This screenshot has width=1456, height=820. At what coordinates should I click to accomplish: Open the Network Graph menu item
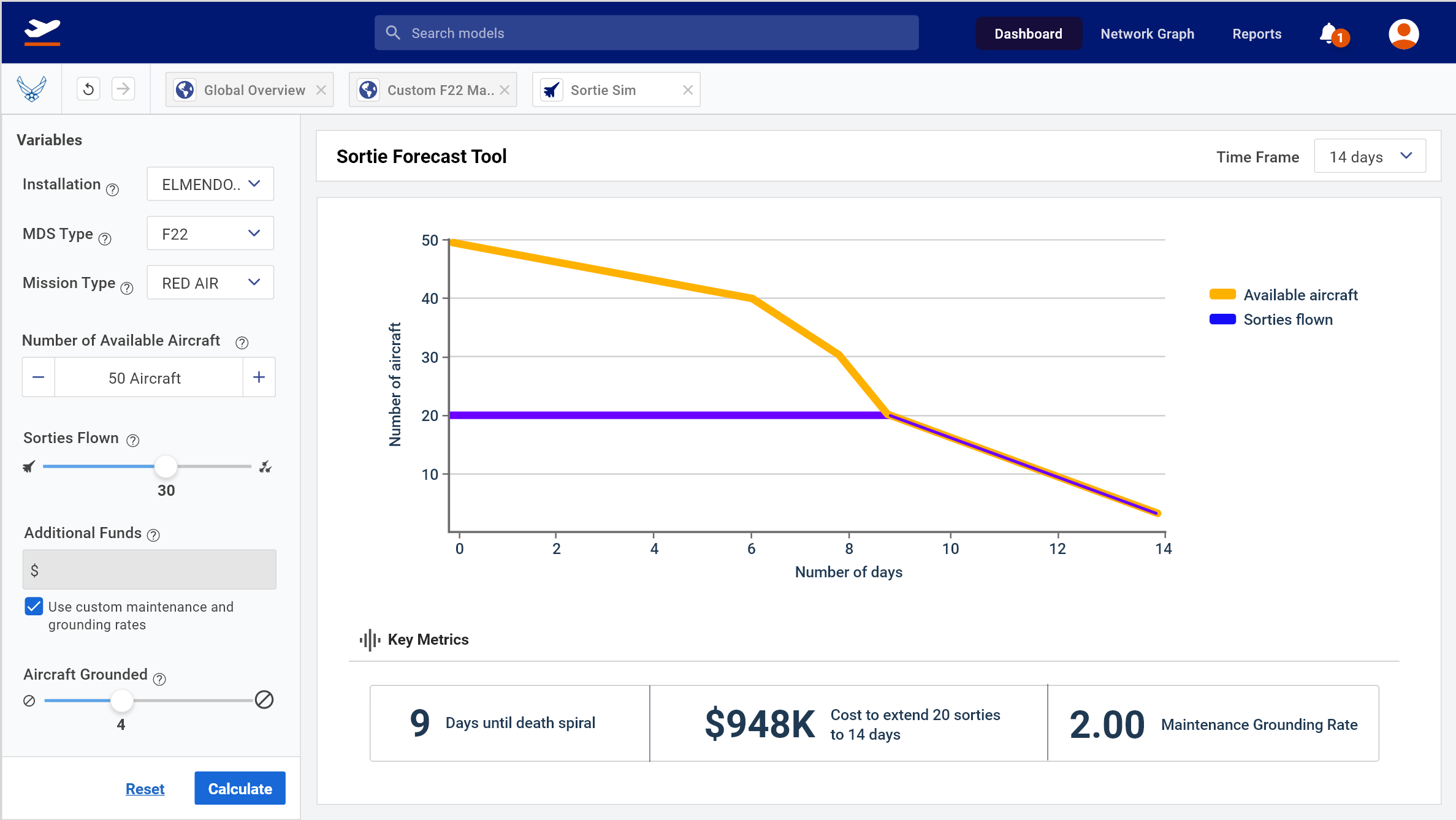1147,34
